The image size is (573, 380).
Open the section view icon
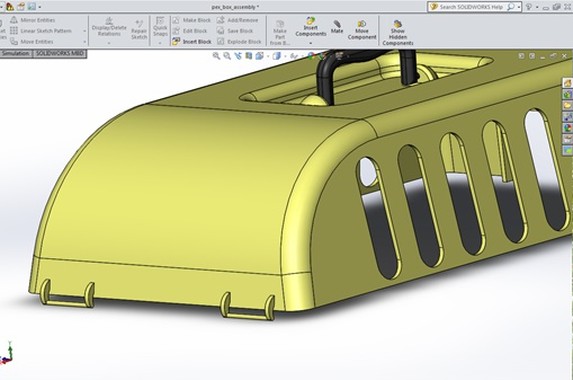[249, 56]
